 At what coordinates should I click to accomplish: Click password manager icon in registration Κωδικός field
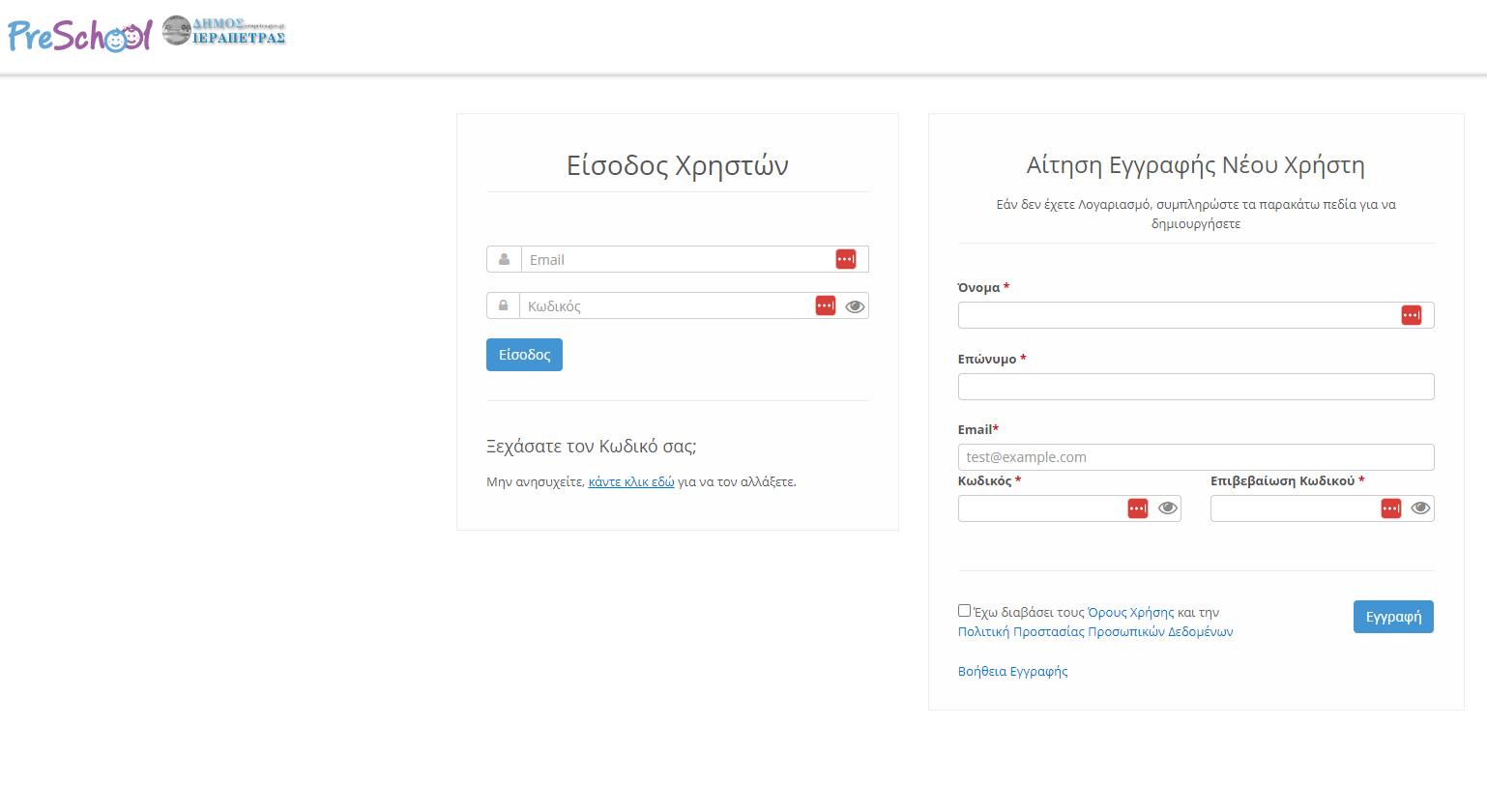point(1138,508)
